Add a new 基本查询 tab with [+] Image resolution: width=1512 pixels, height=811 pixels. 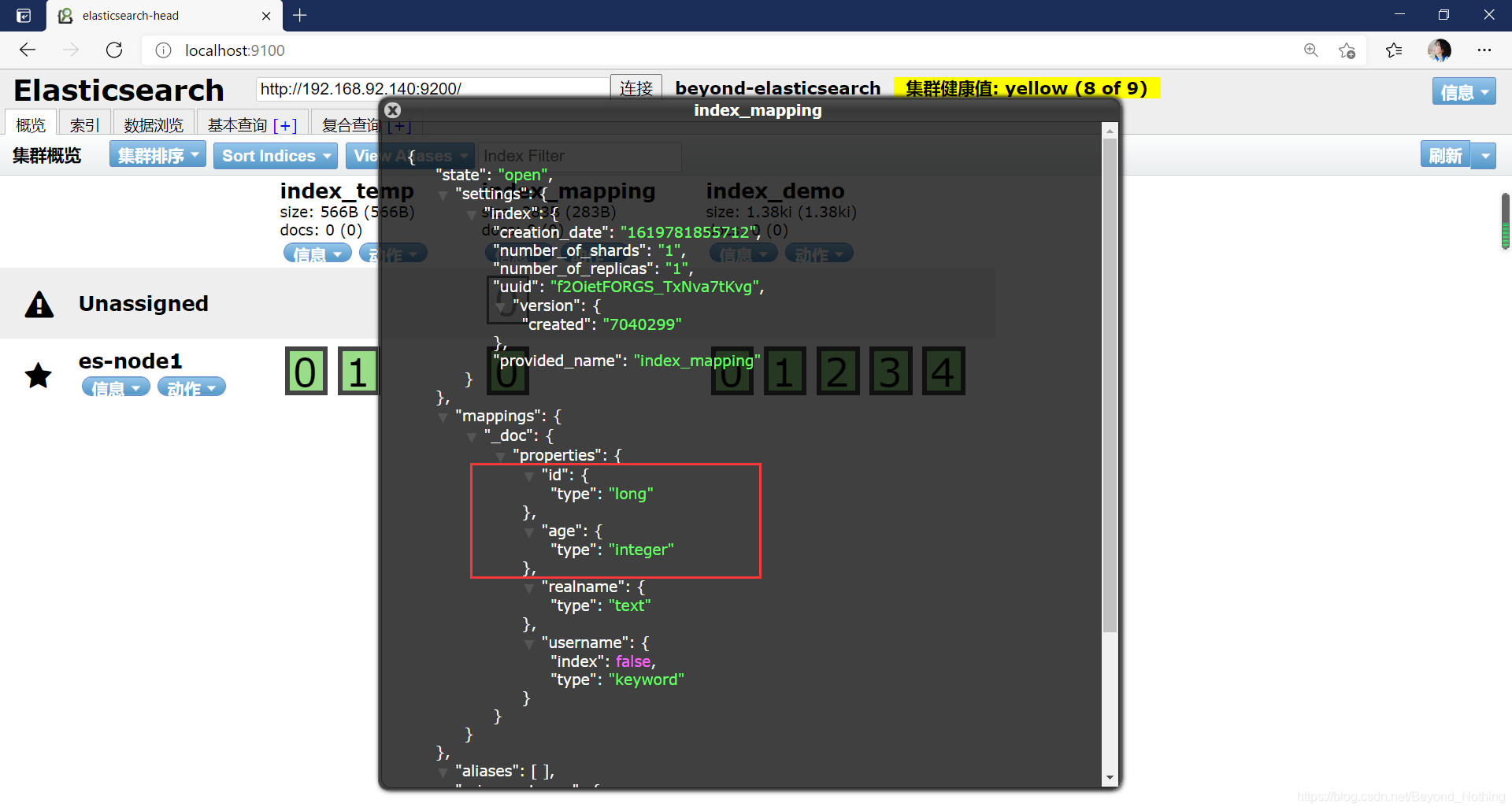(x=285, y=125)
